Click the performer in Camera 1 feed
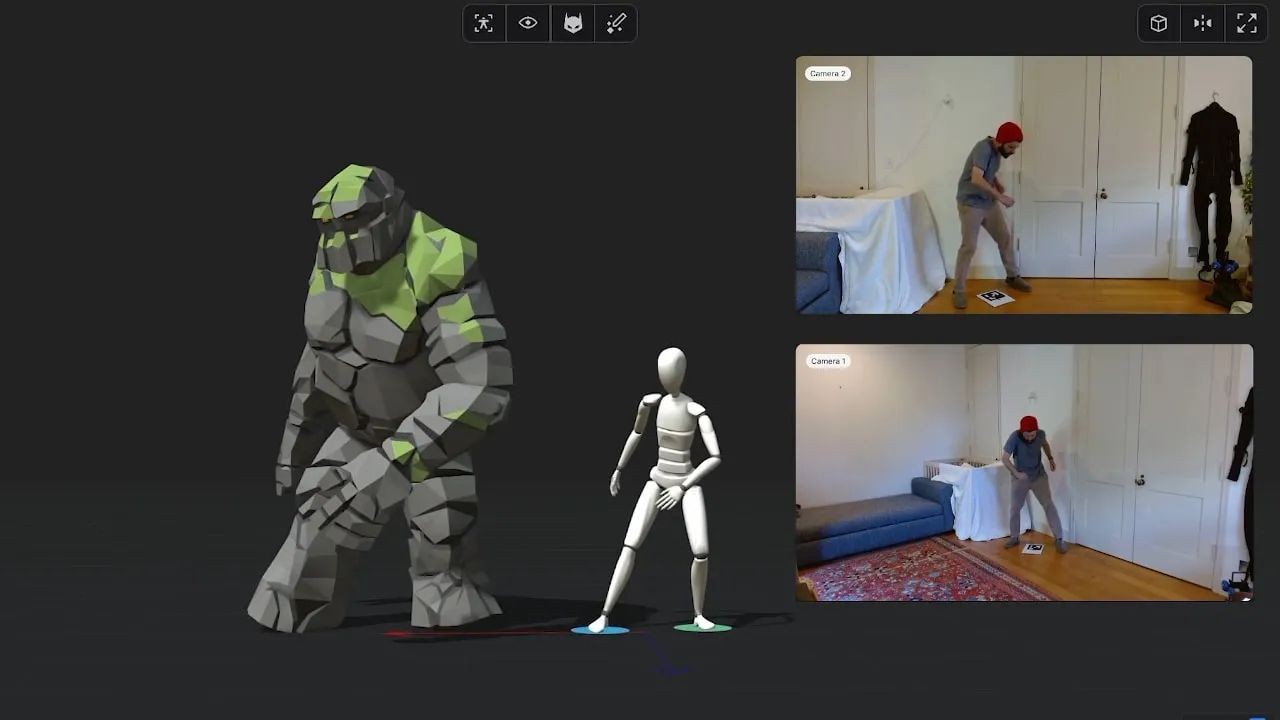 [1030, 480]
